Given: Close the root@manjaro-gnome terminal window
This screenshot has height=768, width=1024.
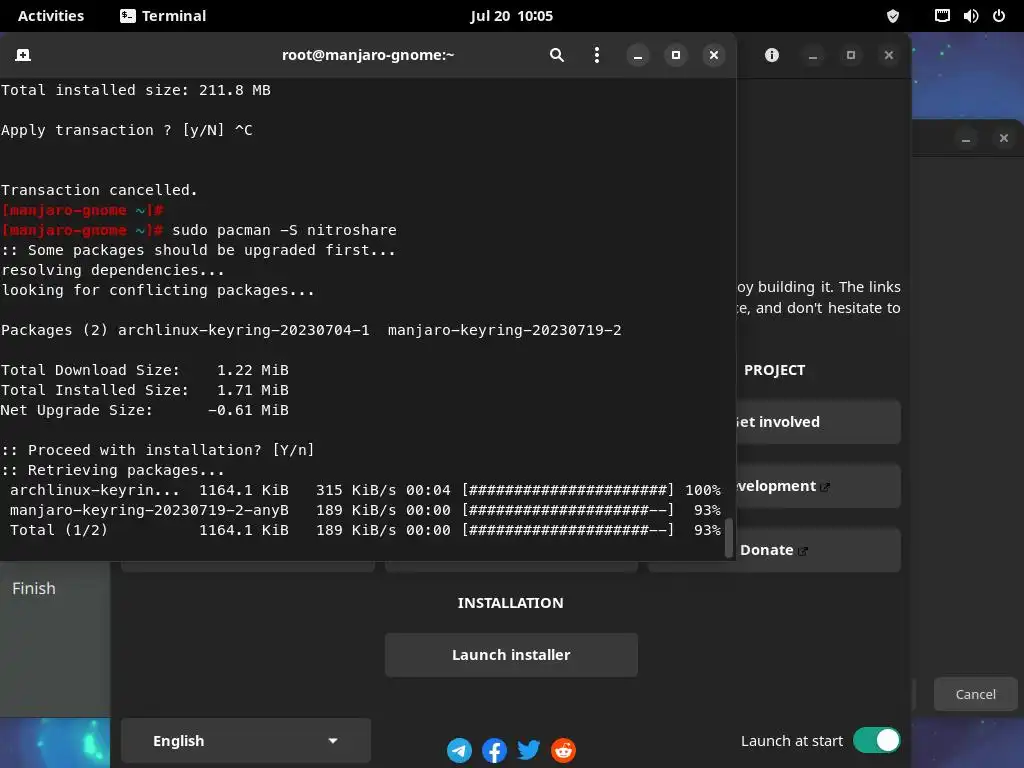Looking at the screenshot, I should click(714, 56).
